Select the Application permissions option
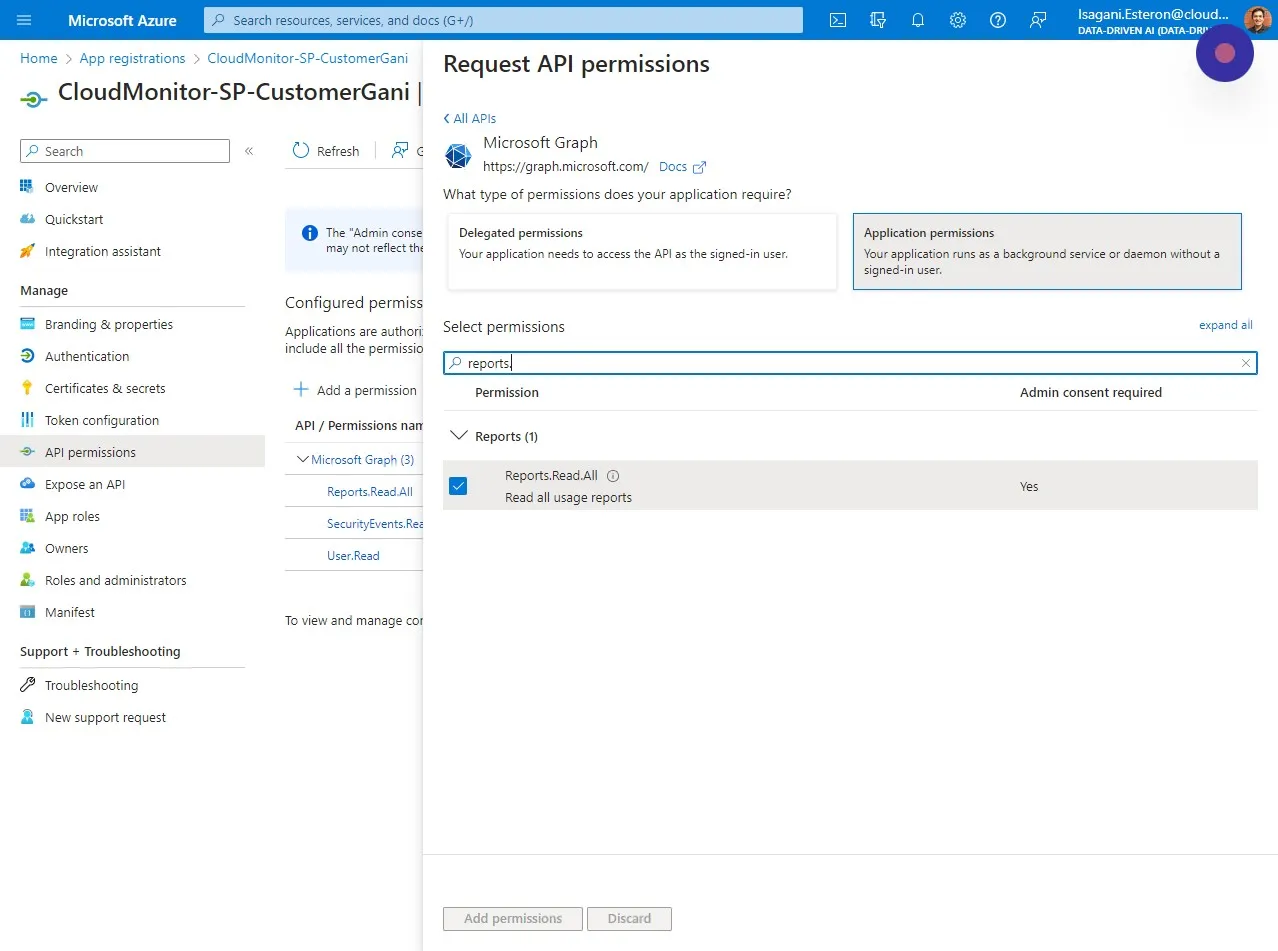This screenshot has width=1278, height=951. [1047, 251]
